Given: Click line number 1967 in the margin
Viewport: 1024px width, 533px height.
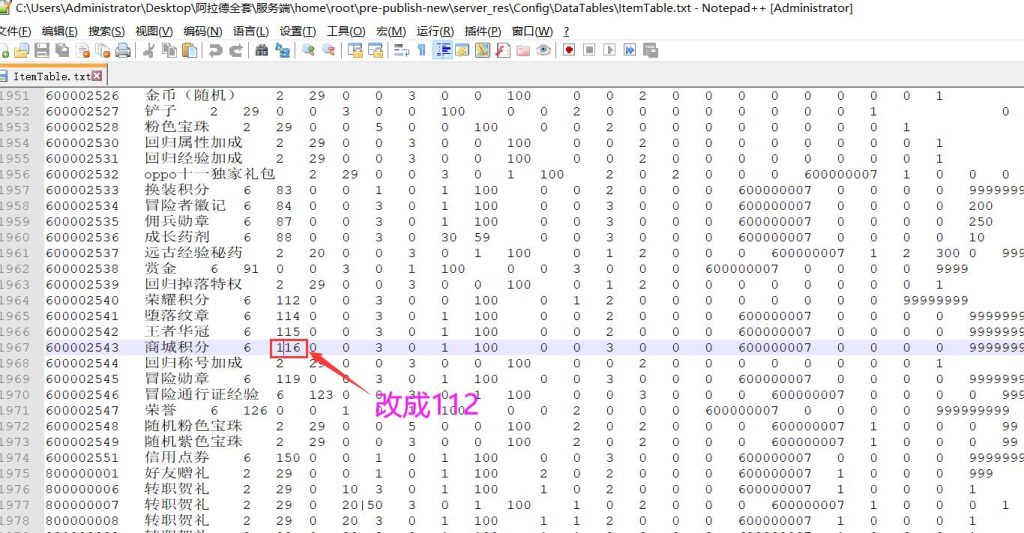Looking at the screenshot, I should click(15, 347).
